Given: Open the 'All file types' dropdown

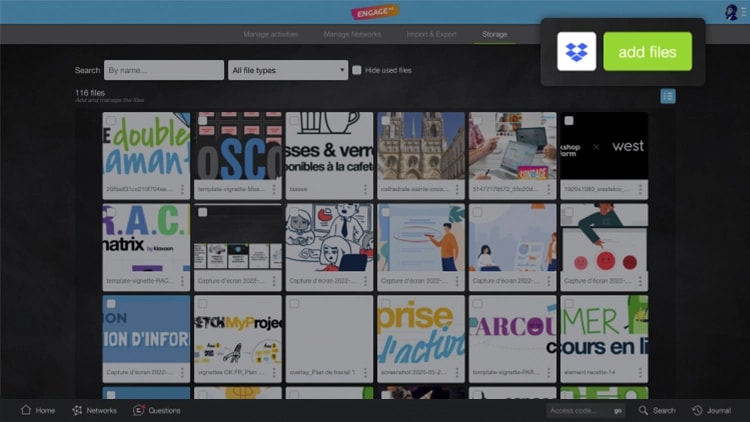Looking at the screenshot, I should (288, 70).
